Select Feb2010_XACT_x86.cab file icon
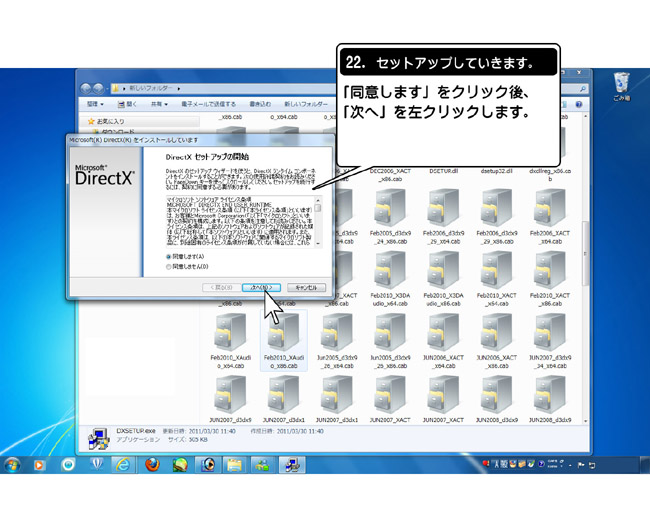This screenshot has height=507, width=650. click(x=550, y=270)
